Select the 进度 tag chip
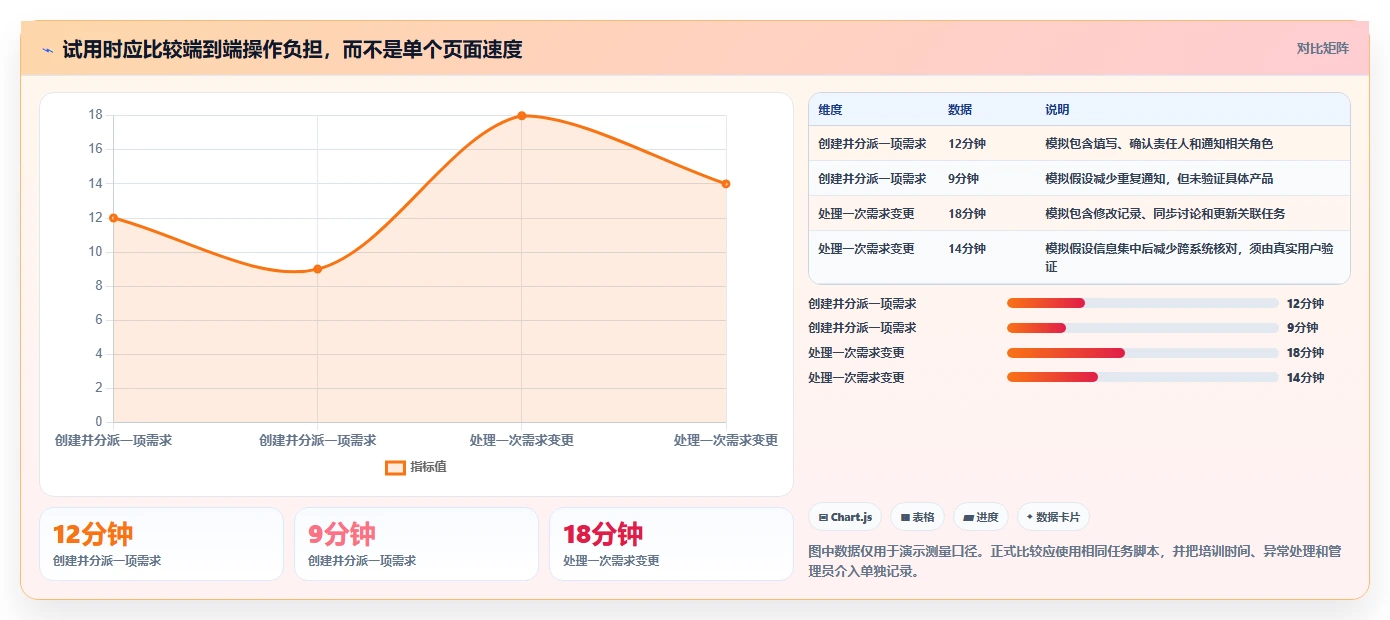1390x620 pixels. pyautogui.click(x=981, y=517)
